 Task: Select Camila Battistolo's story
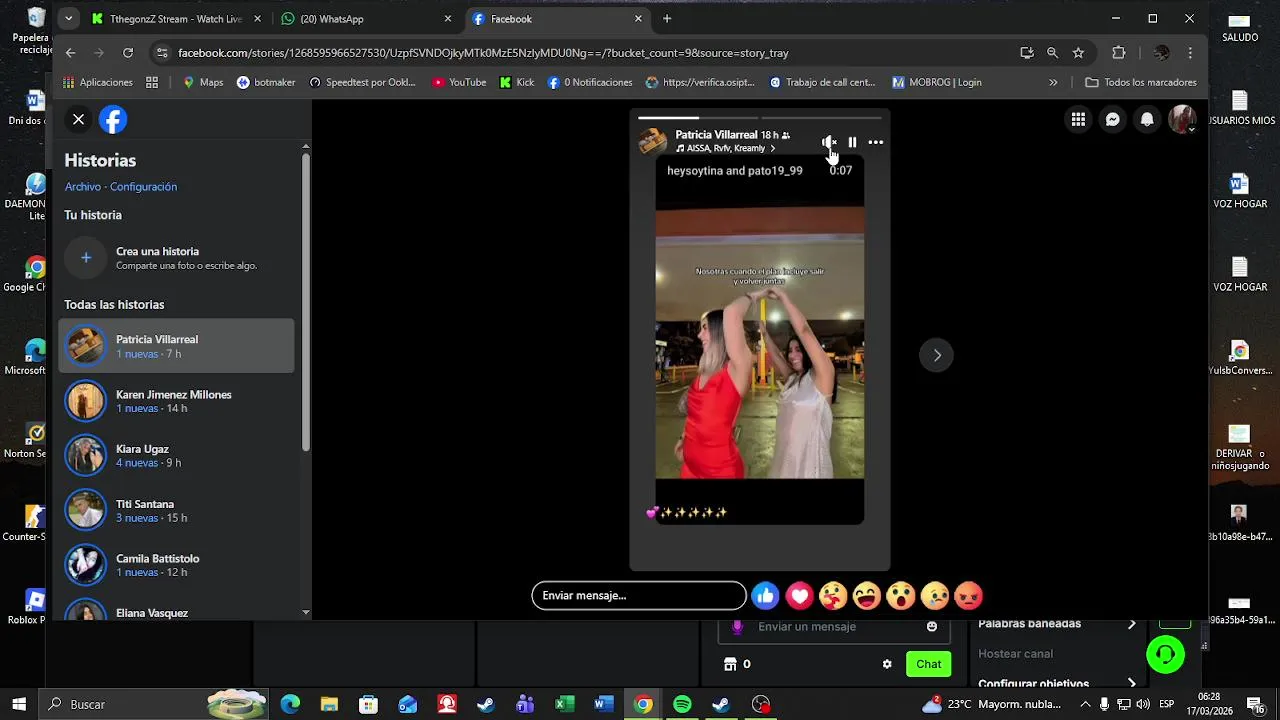(177, 565)
